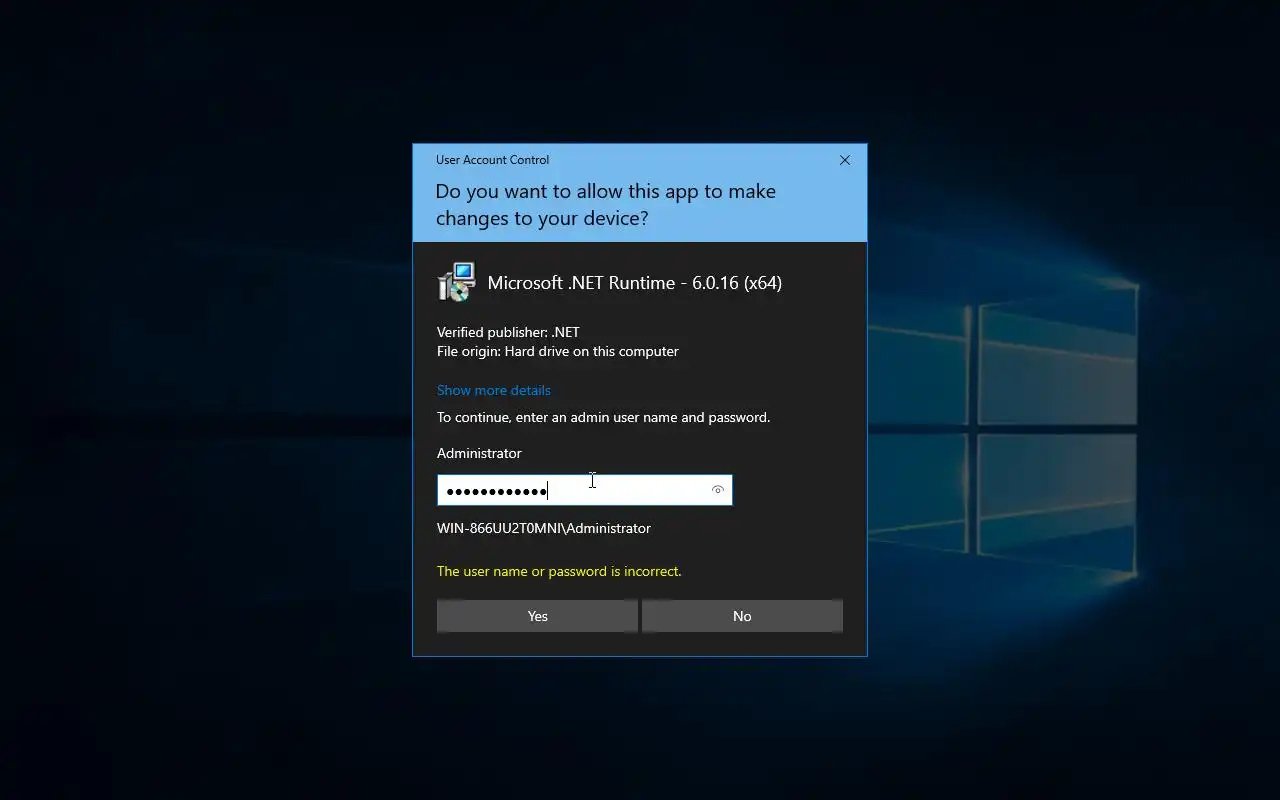Click the 'Microsoft .NET Runtime - 6.0.16 (x64)' title
This screenshot has height=800, width=1280.
(x=635, y=283)
